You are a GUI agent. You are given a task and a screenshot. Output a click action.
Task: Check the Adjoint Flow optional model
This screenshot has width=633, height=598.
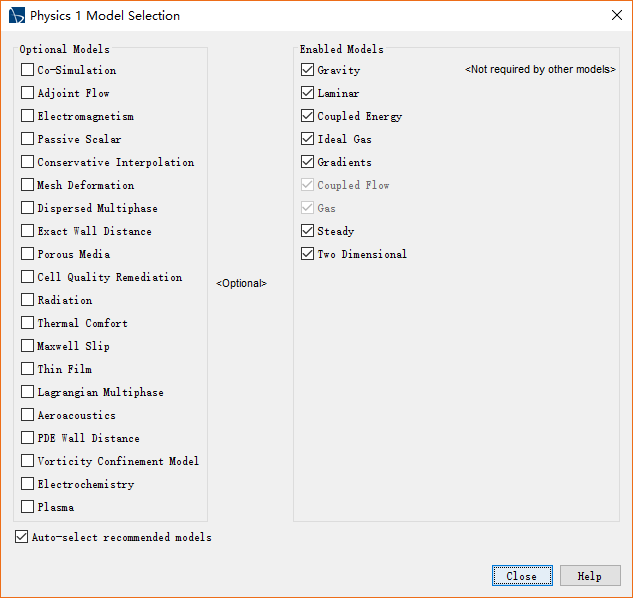[x=28, y=93]
